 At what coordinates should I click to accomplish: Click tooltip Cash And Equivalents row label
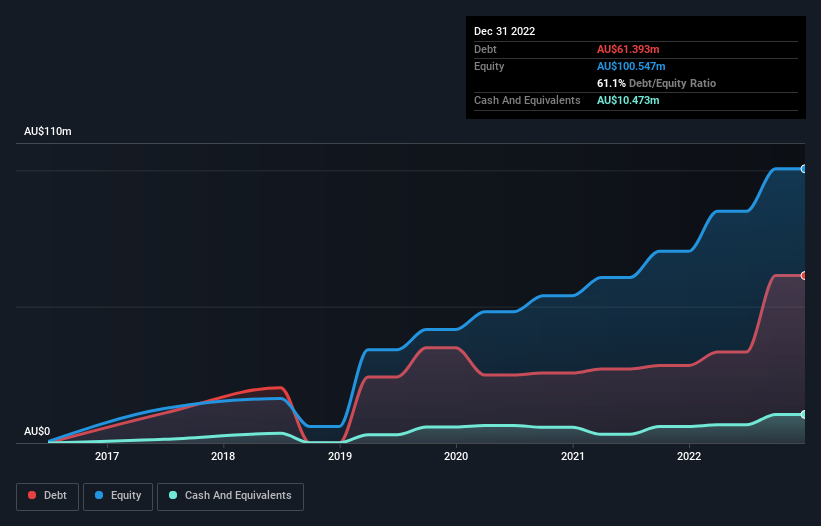[x=527, y=100]
